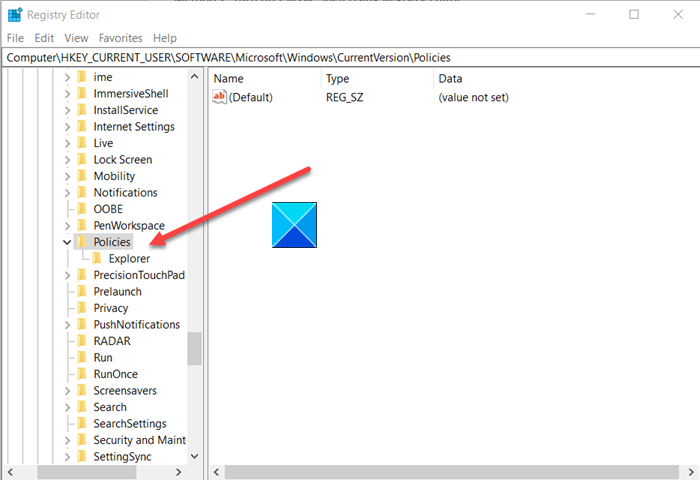Expand the Internet Settings key
This screenshot has width=700, height=480.
[x=67, y=127]
